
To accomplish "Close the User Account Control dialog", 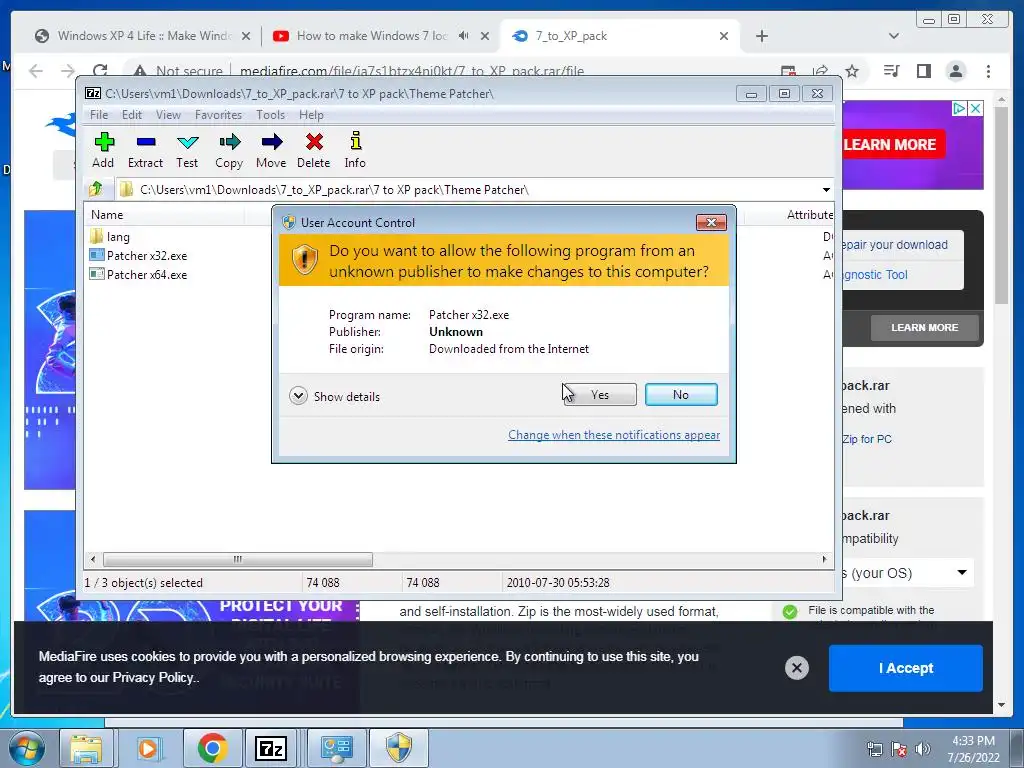I will (711, 223).
